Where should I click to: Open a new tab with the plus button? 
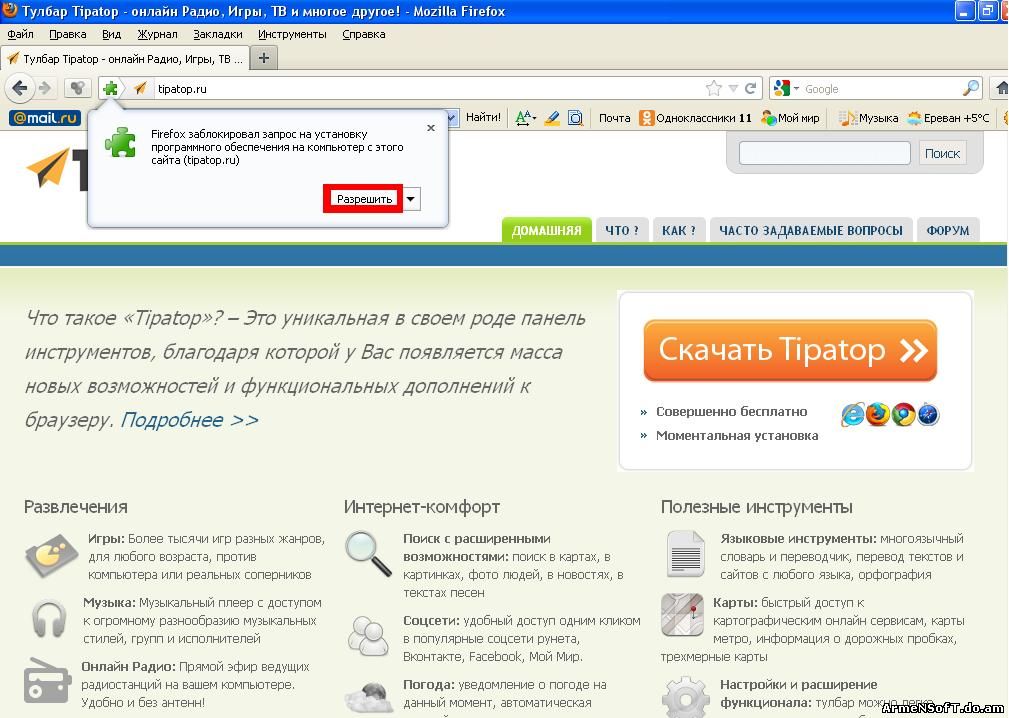[x=264, y=58]
